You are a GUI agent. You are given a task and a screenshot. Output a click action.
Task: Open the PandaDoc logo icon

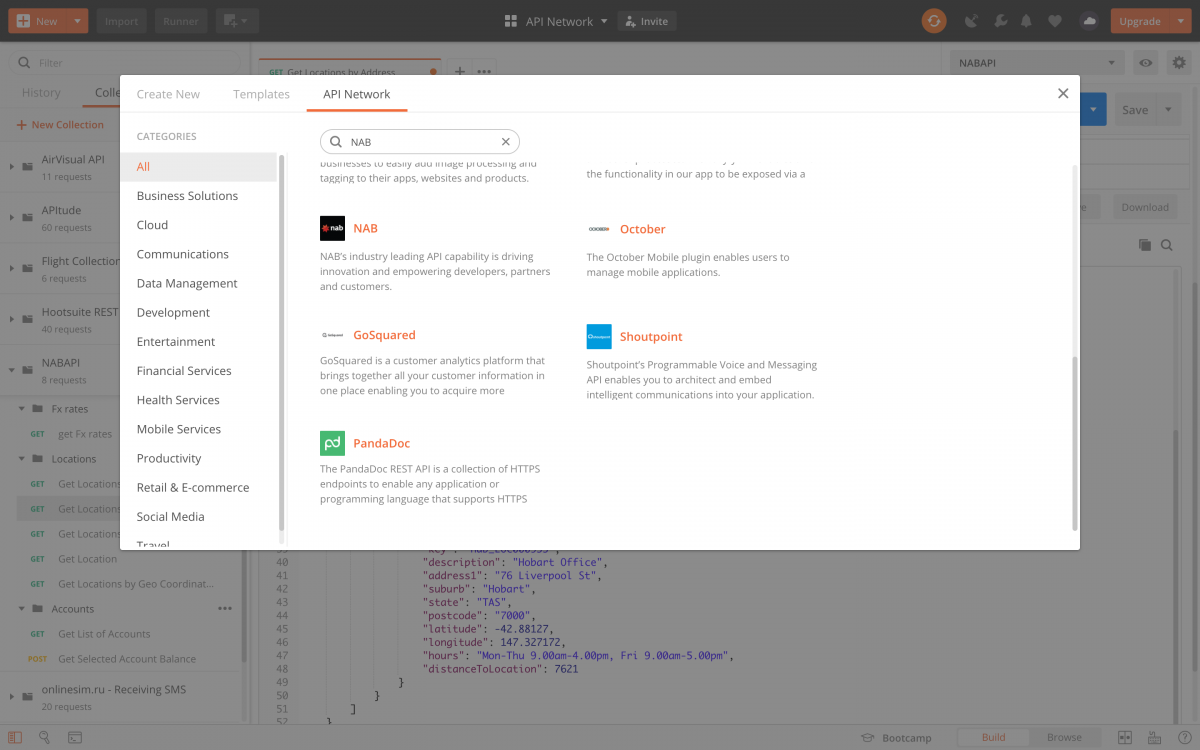pyautogui.click(x=332, y=443)
